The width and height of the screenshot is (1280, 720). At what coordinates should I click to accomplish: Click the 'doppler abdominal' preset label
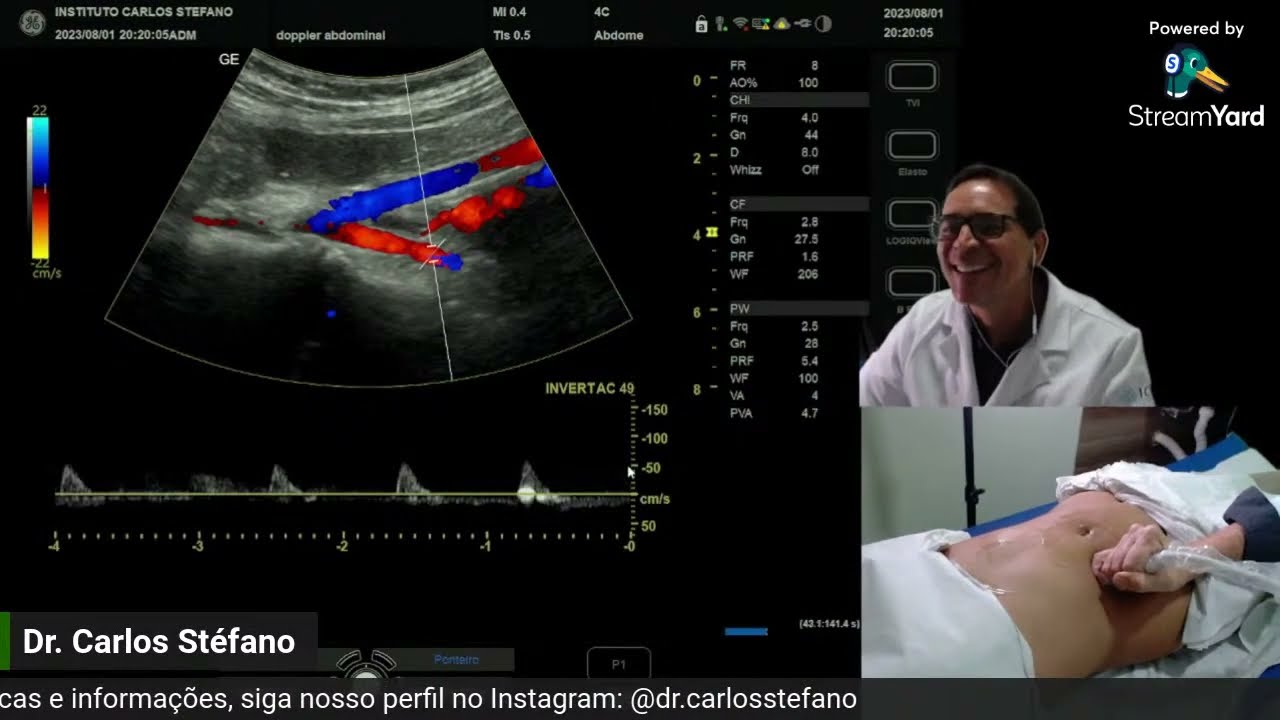point(330,35)
